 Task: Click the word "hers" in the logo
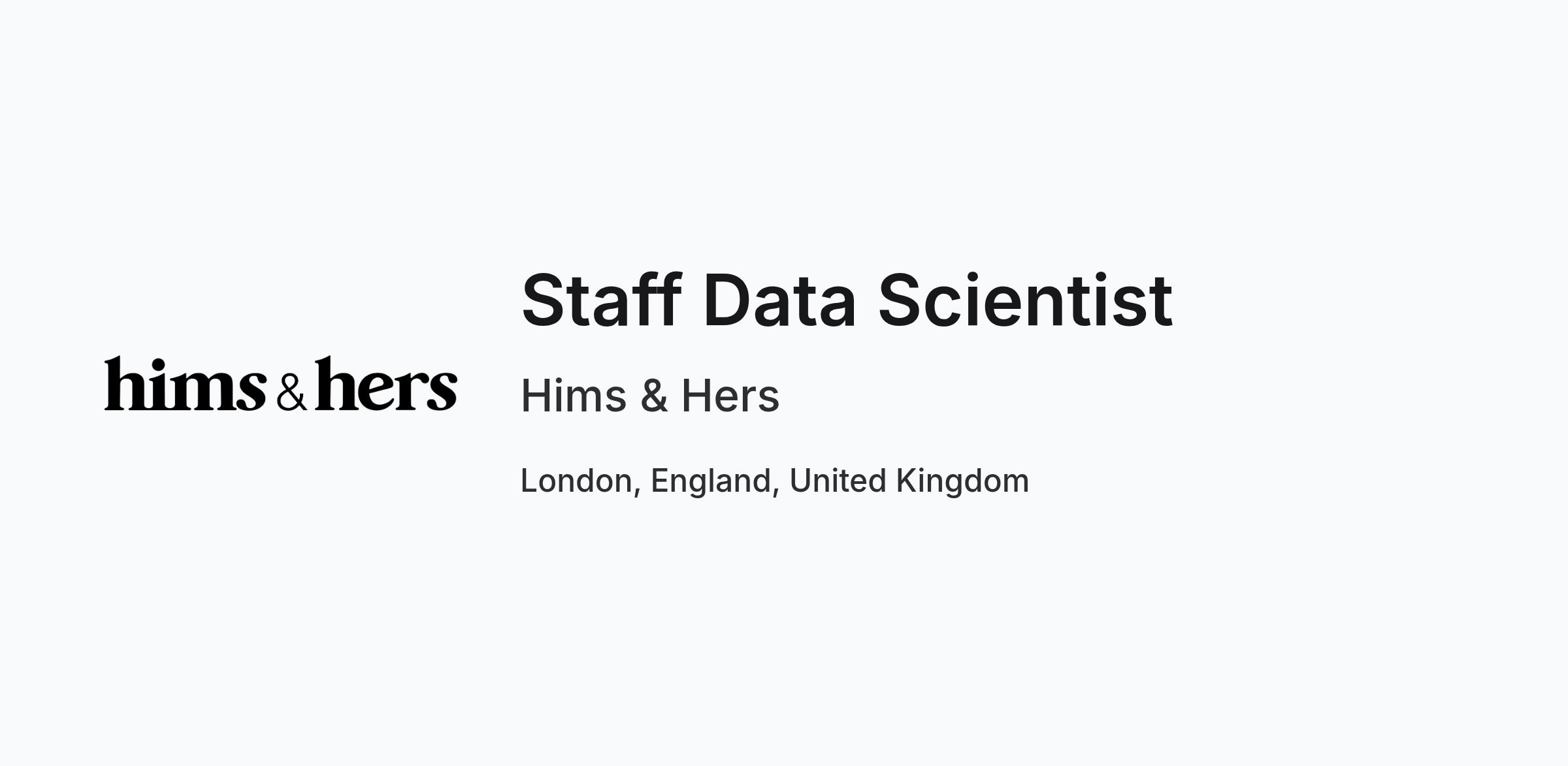pos(386,383)
